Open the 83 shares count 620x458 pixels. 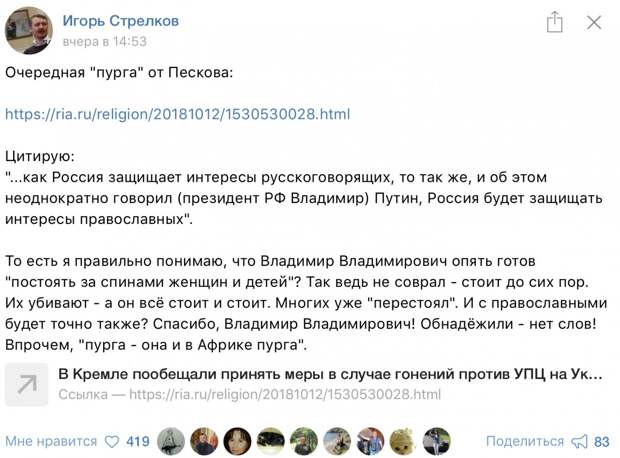(x=602, y=441)
